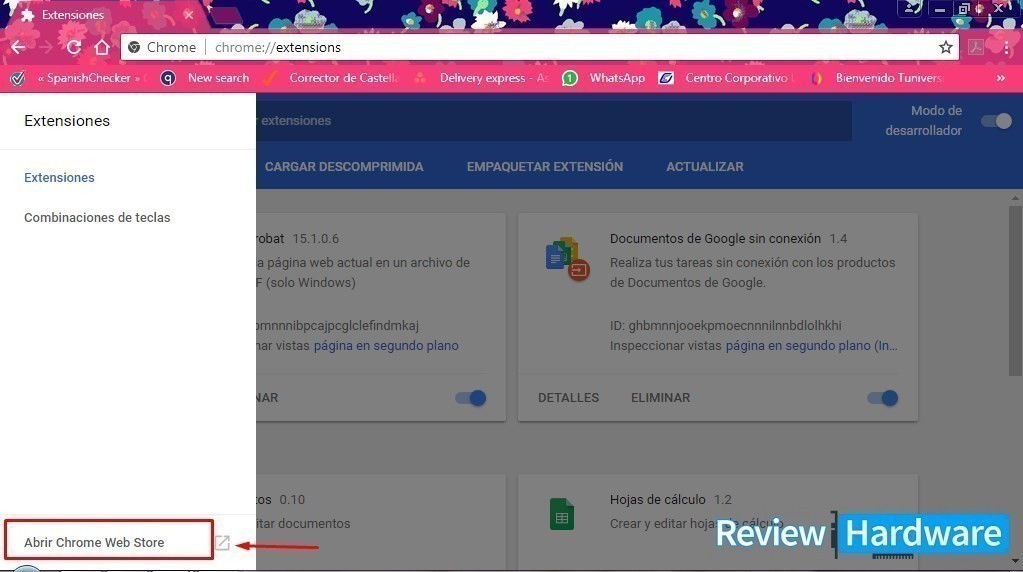Click ELIMINAR for Documentos de Google
1023x572 pixels.
(660, 398)
